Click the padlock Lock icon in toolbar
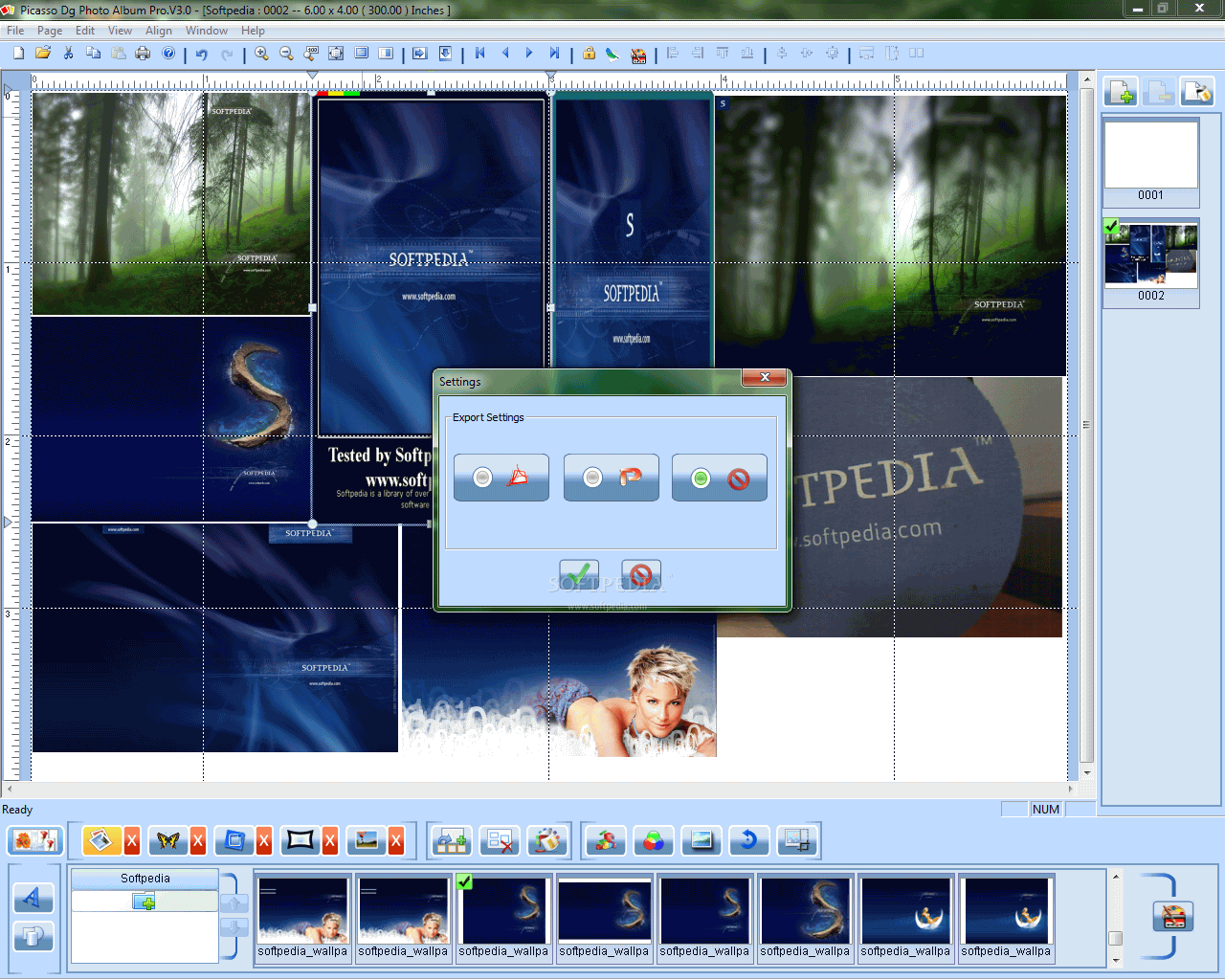Image resolution: width=1225 pixels, height=980 pixels. (589, 54)
